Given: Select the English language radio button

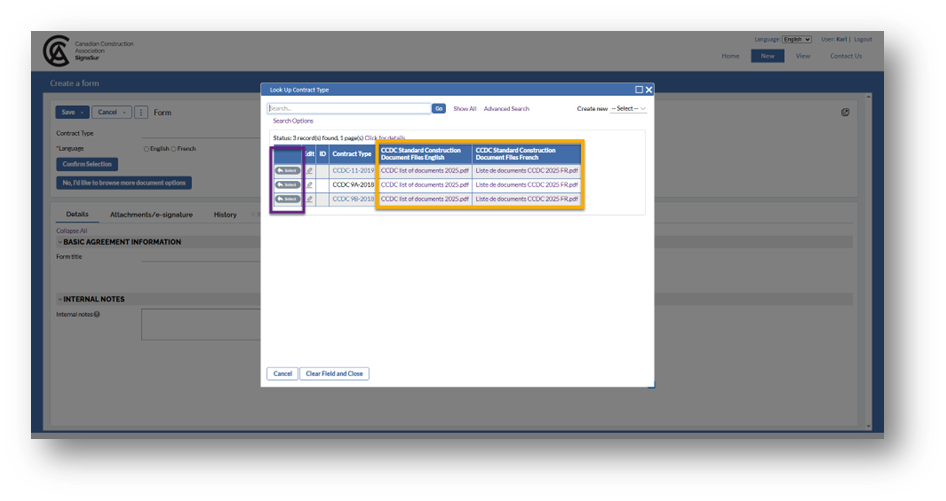Looking at the screenshot, I should (147, 149).
